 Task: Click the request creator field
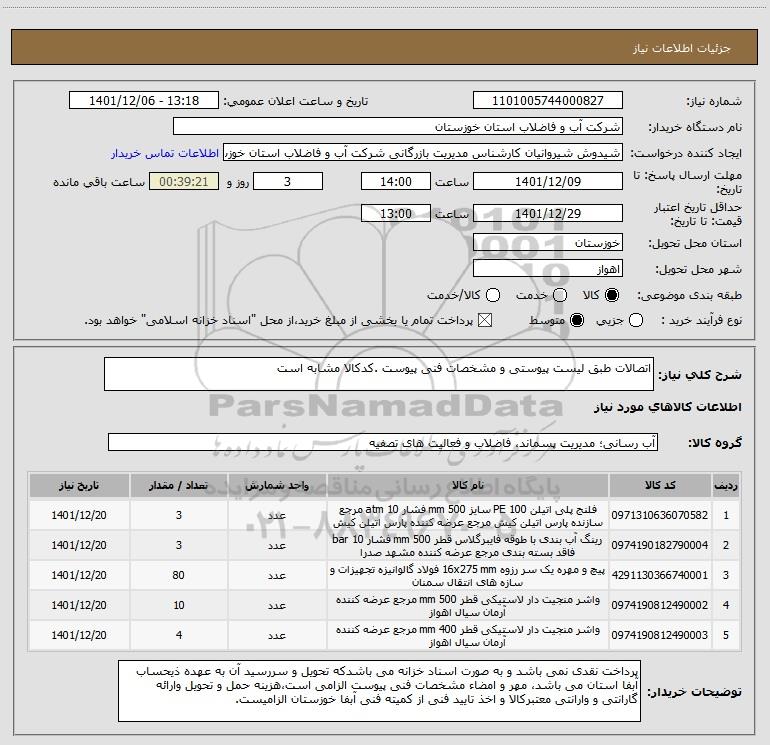pos(423,153)
